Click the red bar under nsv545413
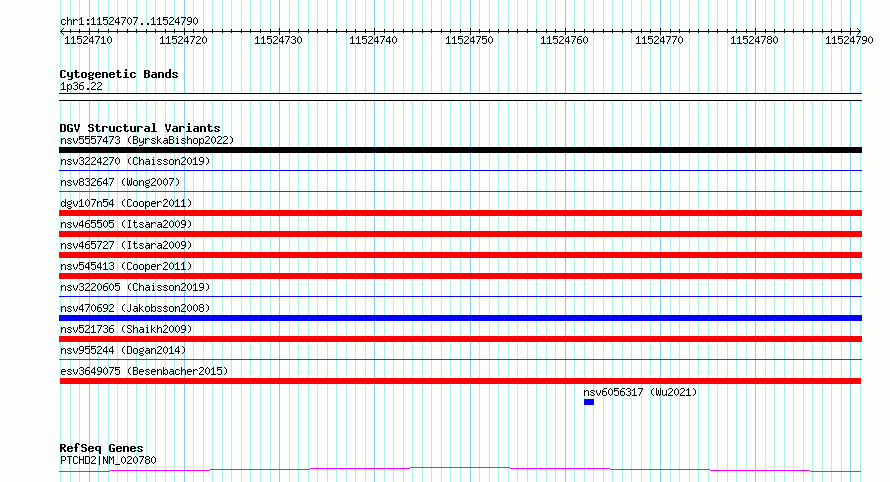The image size is (890, 482). (x=460, y=276)
